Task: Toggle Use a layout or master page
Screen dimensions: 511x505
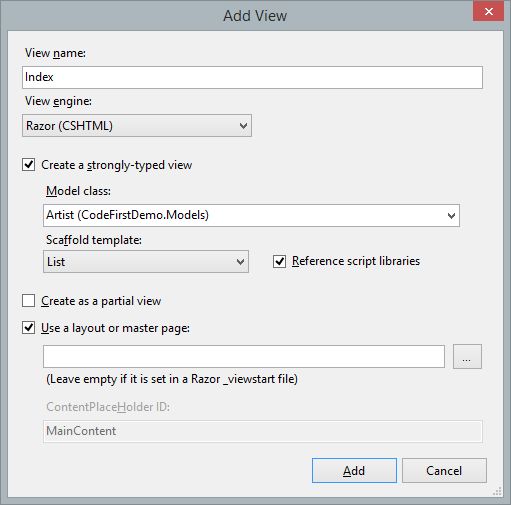Action: click(29, 328)
